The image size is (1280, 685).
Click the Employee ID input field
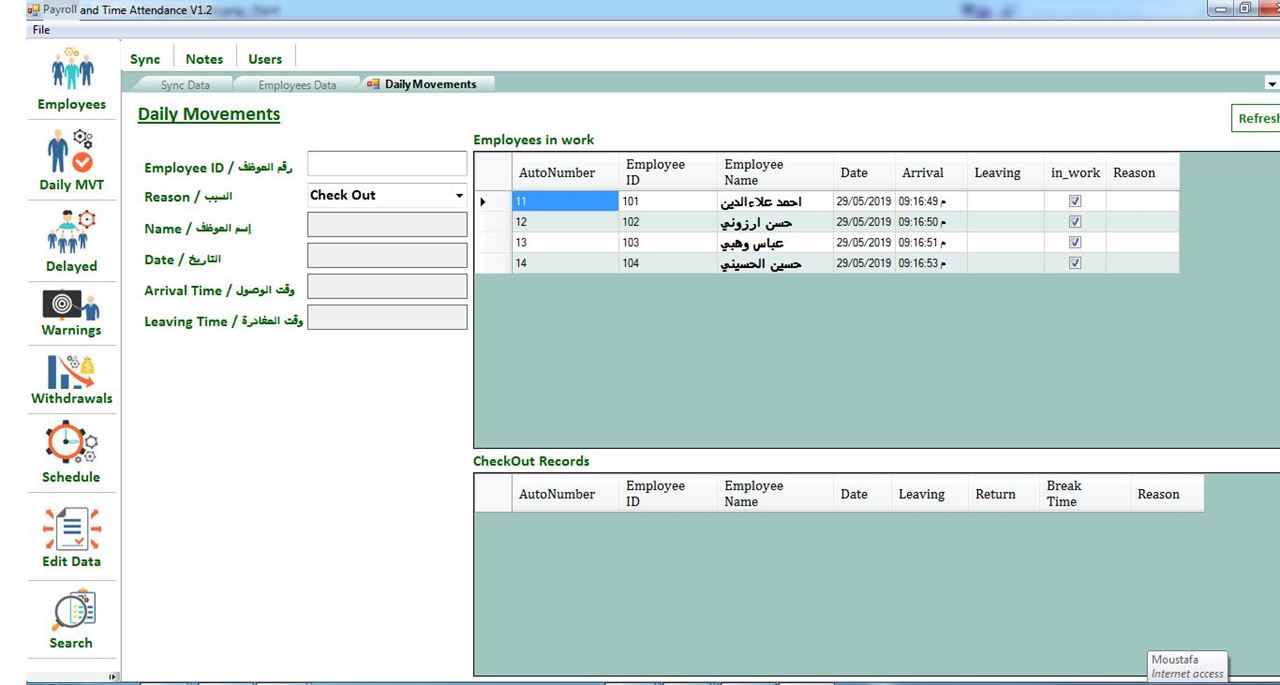(x=387, y=164)
